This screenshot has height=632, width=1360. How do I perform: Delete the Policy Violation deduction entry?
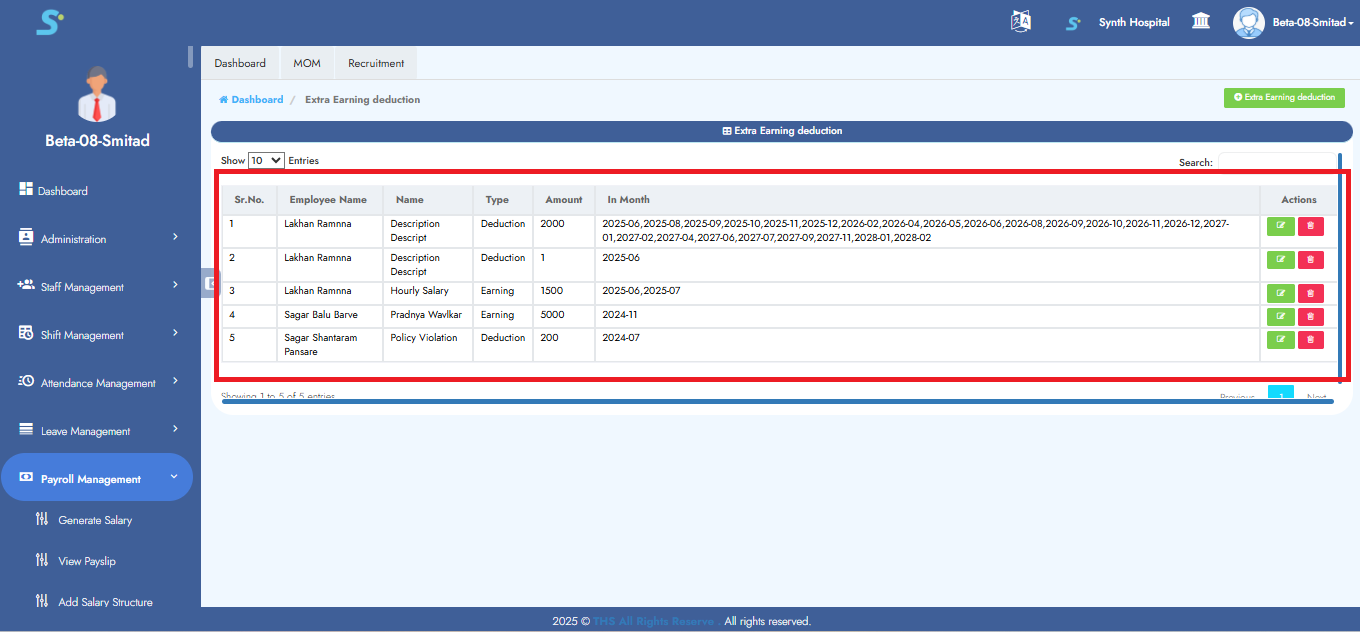pos(1310,340)
